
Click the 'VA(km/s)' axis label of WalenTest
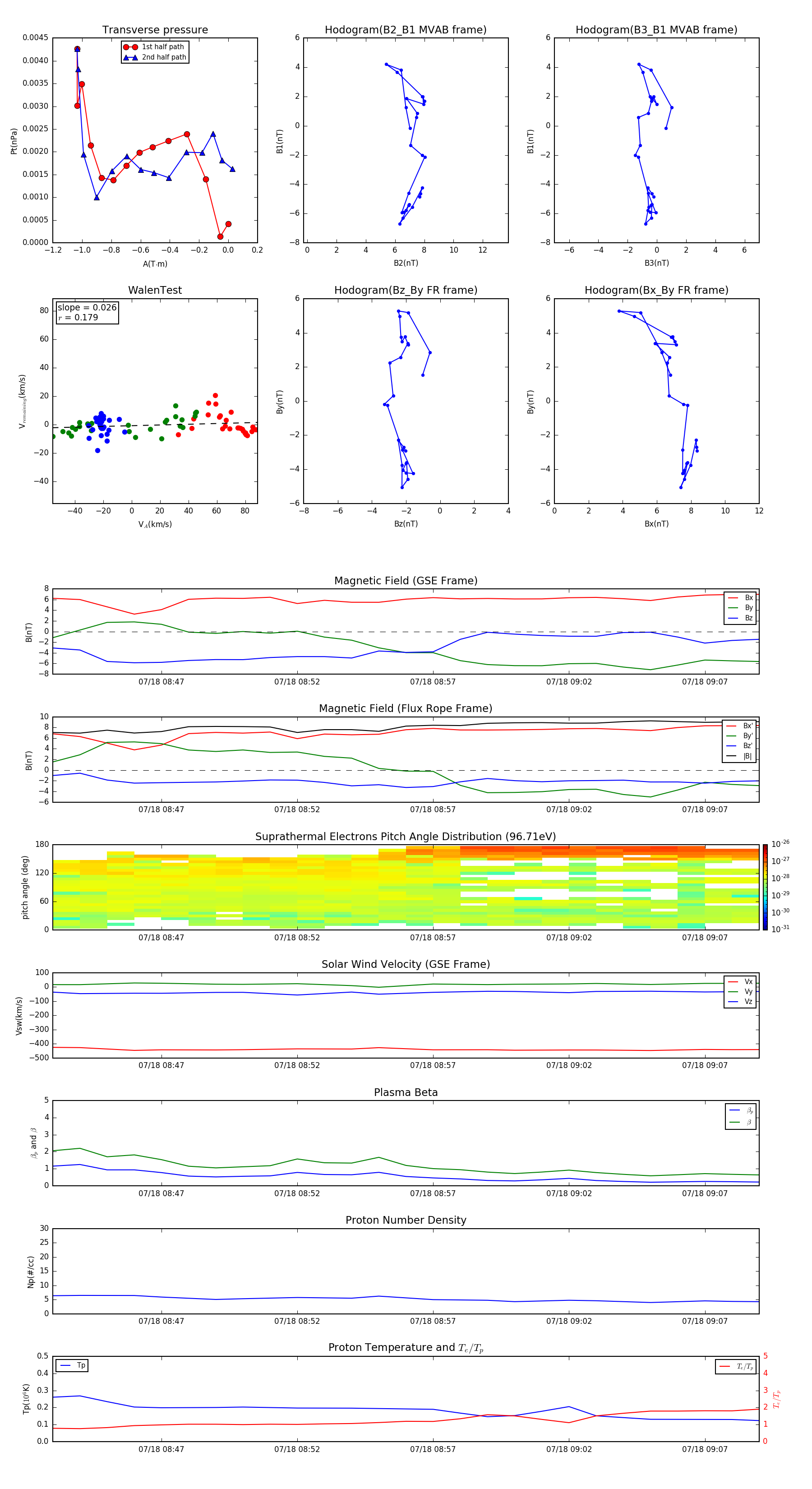tap(155, 524)
